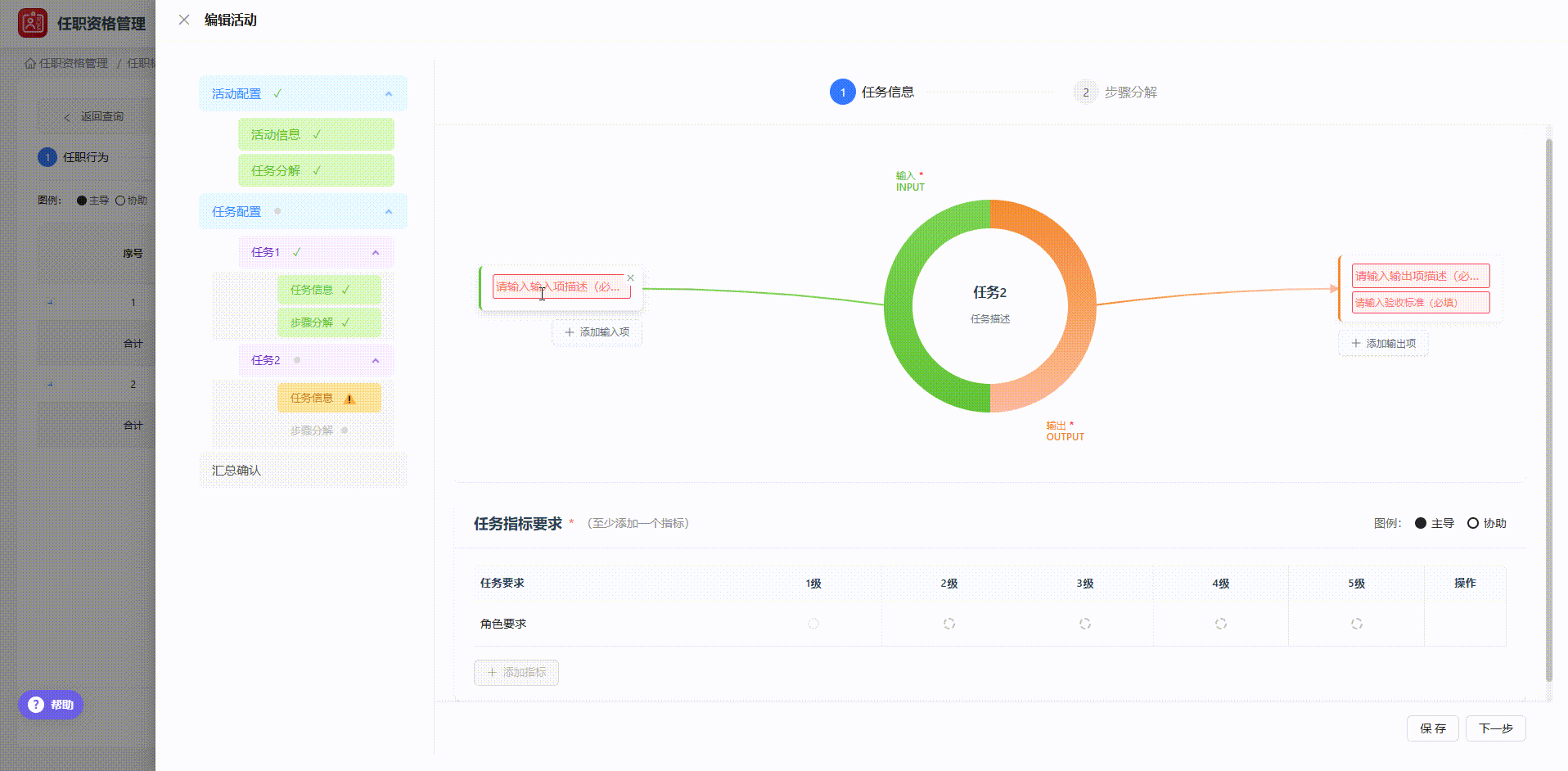Image resolution: width=1568 pixels, height=771 pixels.
Task: Collapse the 任务2 tree node chevron
Action: pyautogui.click(x=376, y=361)
